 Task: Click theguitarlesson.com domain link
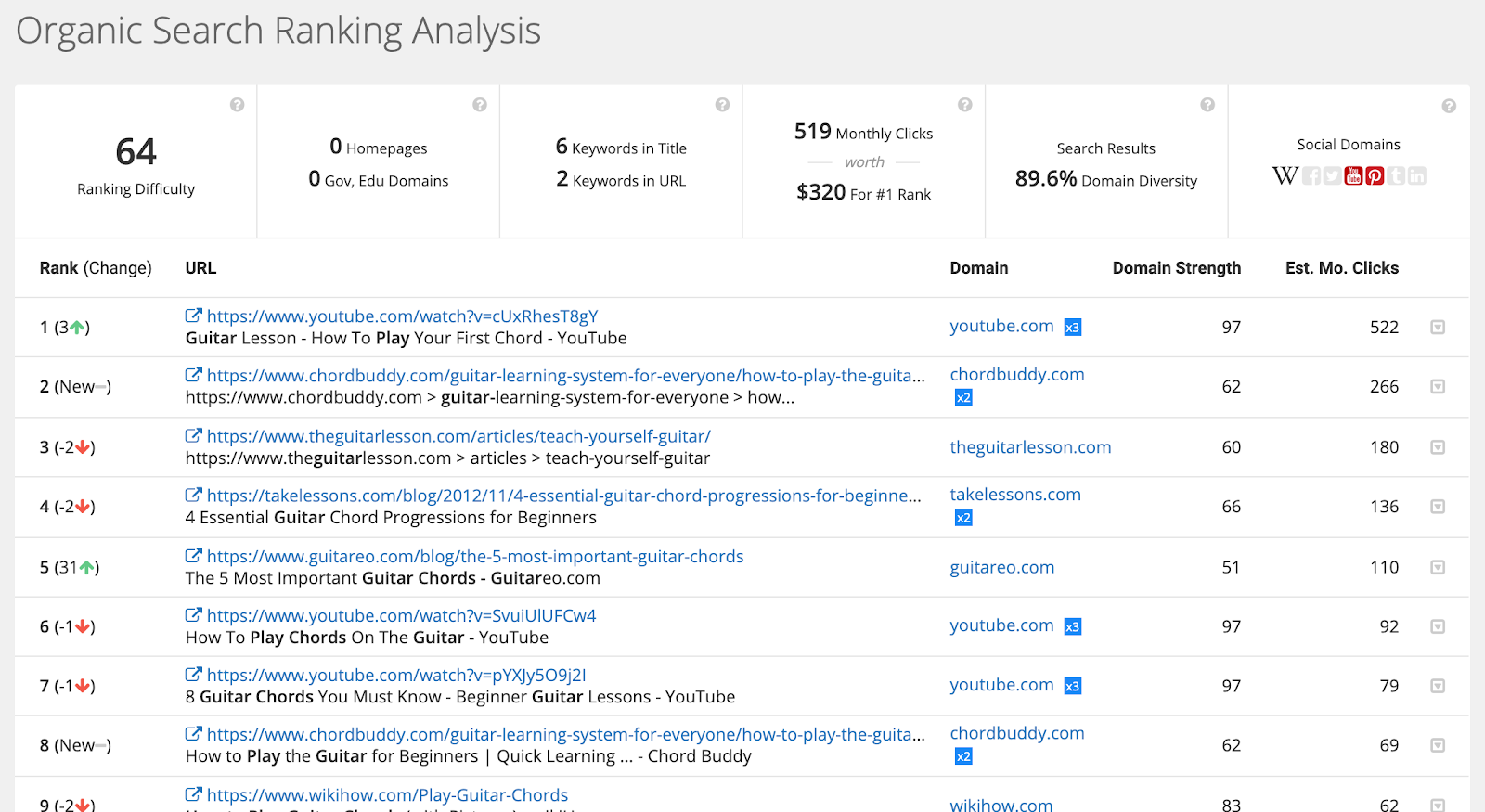(1030, 447)
